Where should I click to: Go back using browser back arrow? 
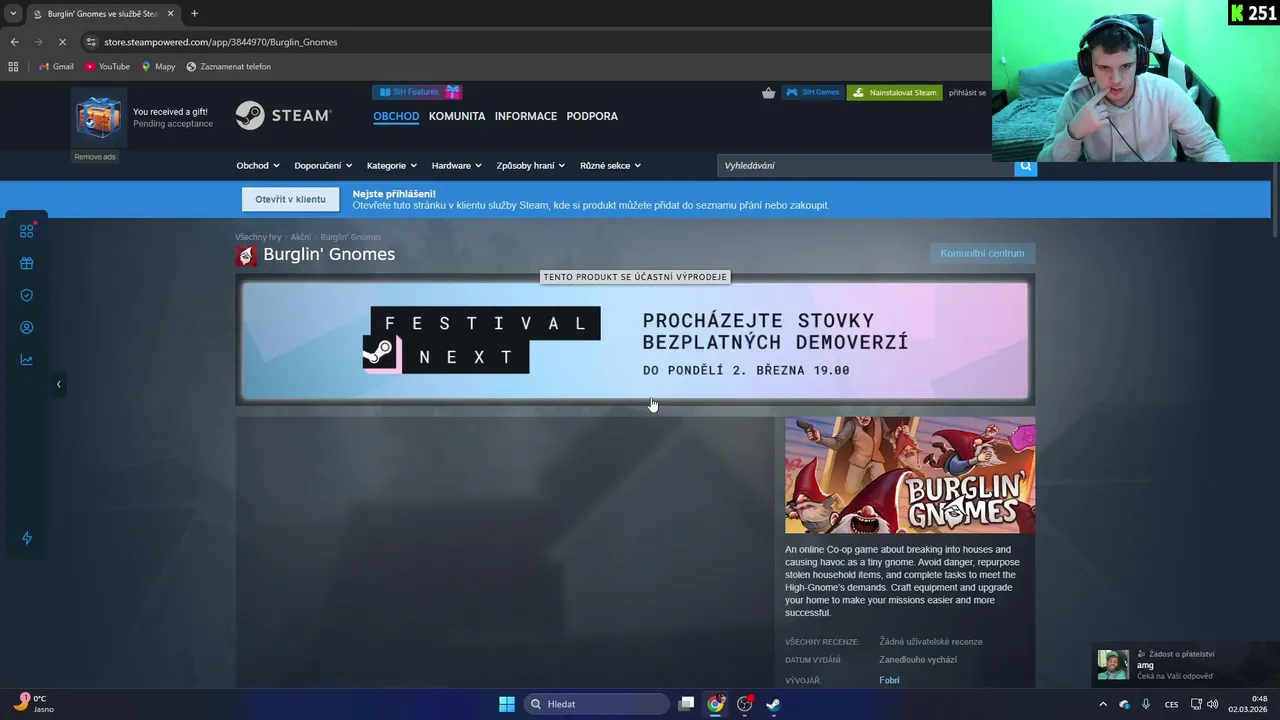point(14,42)
